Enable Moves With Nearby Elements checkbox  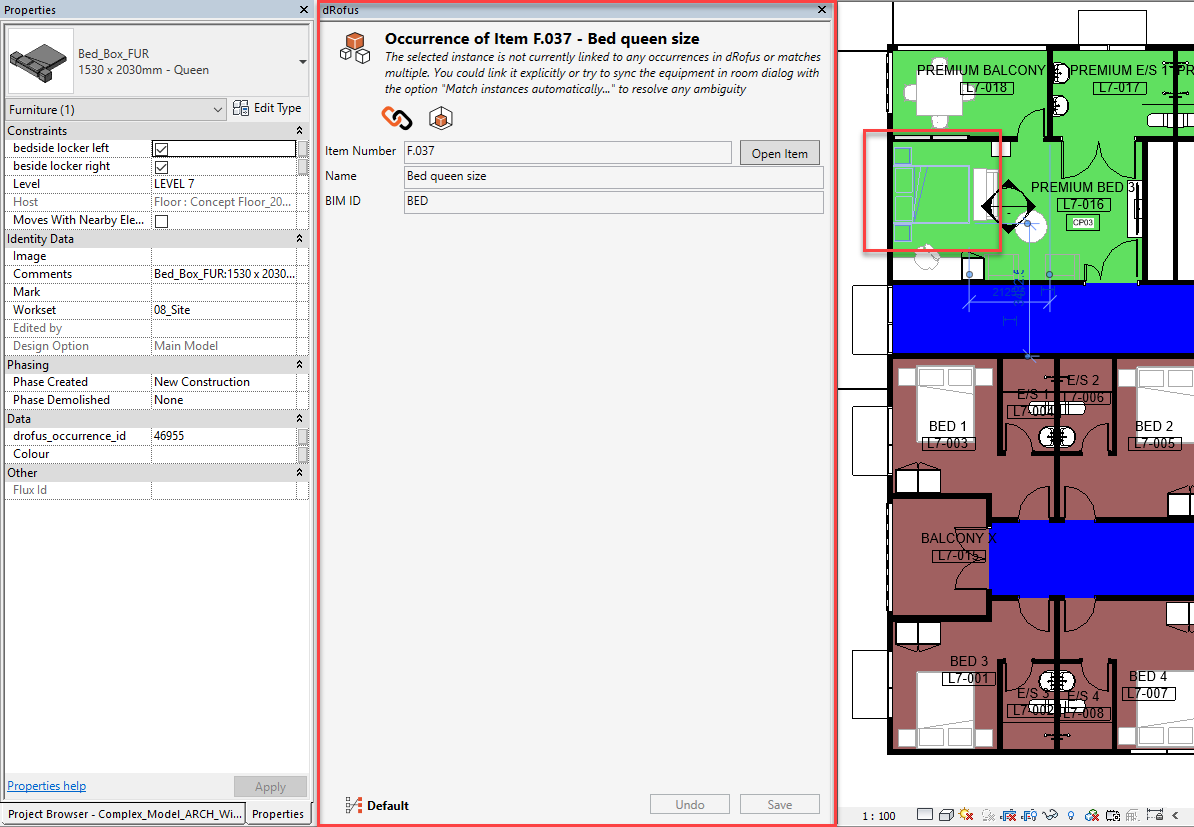click(161, 221)
